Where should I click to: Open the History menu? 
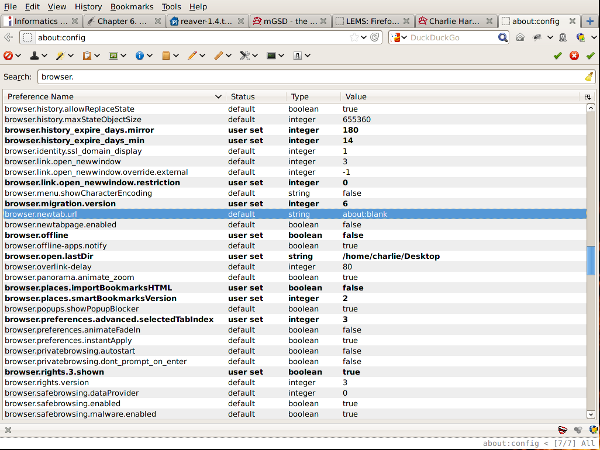coord(88,7)
